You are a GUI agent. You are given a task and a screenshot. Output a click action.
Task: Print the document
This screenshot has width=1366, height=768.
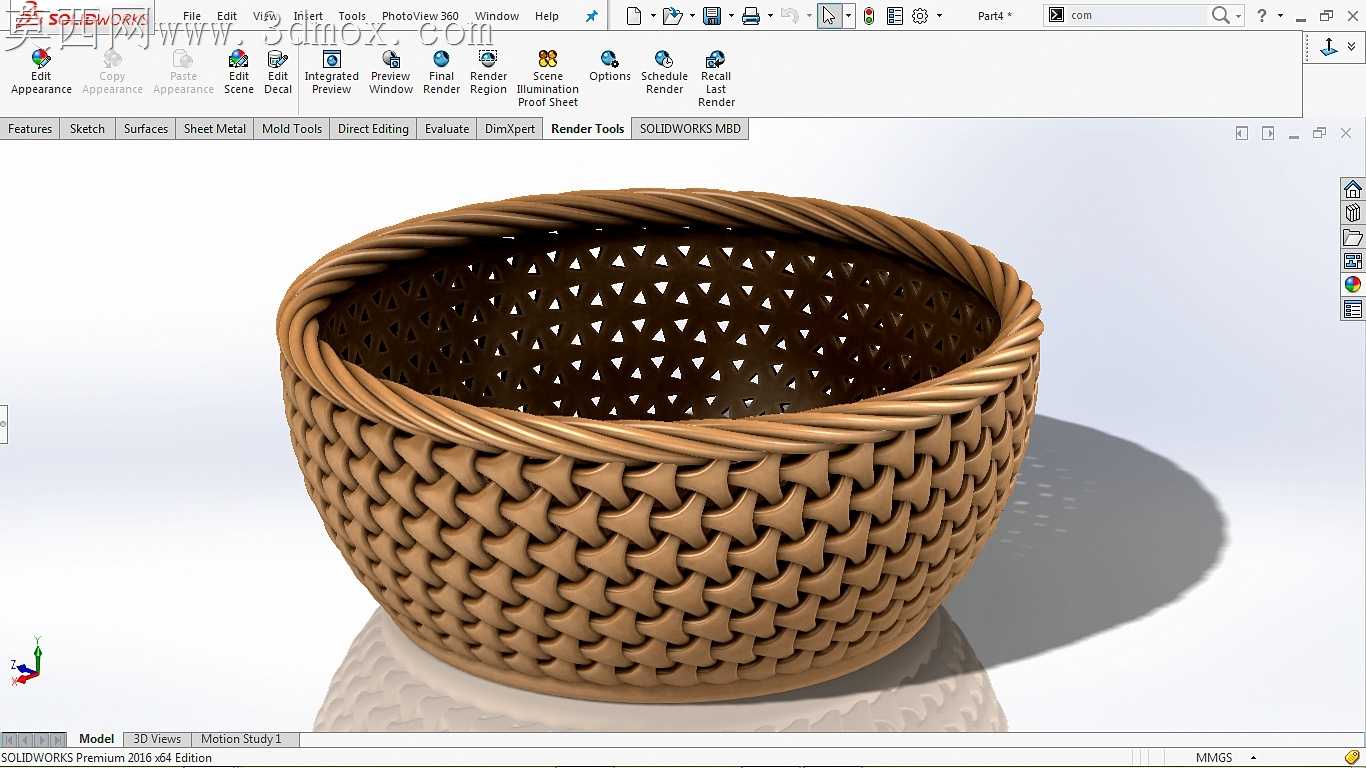coord(751,16)
